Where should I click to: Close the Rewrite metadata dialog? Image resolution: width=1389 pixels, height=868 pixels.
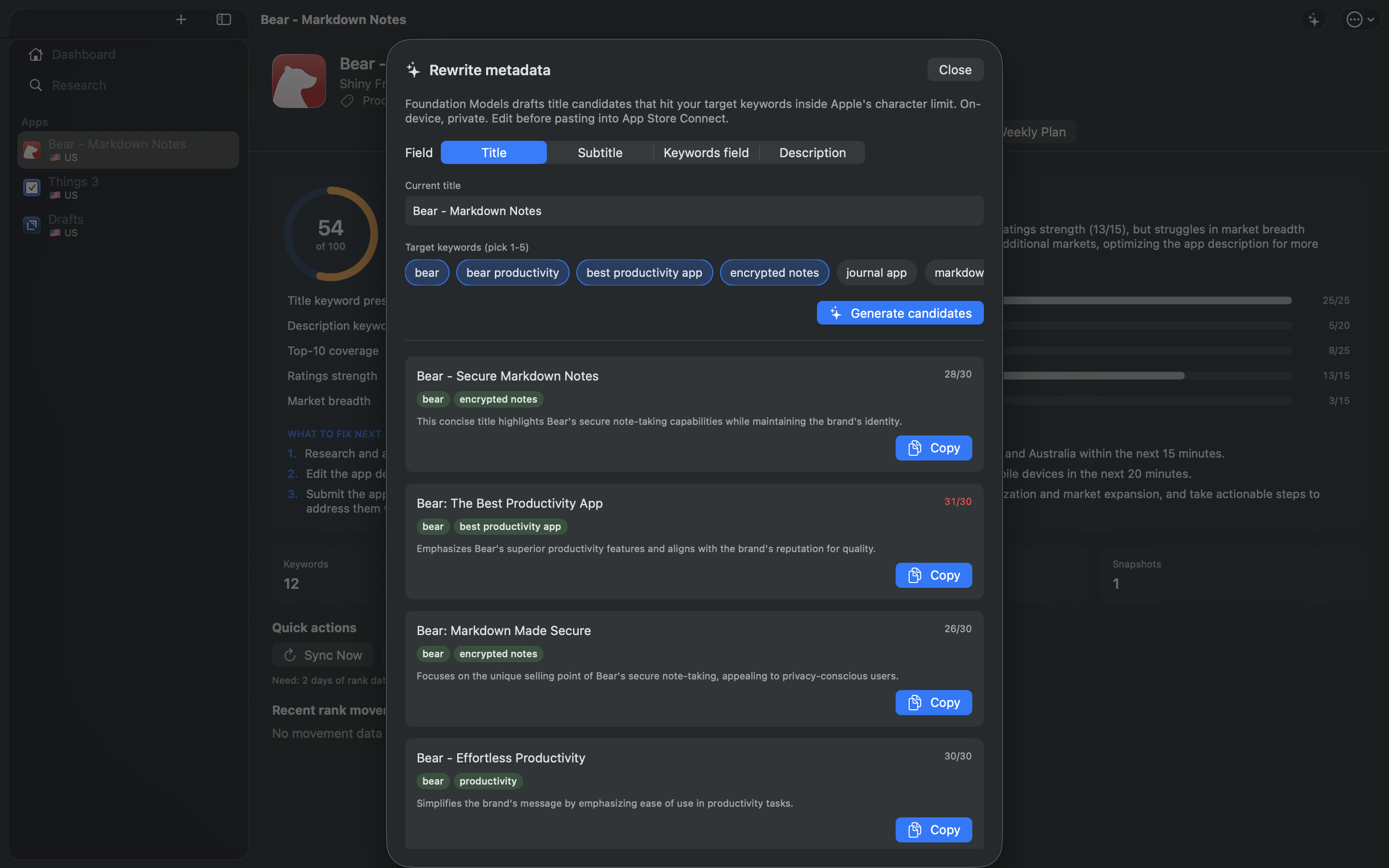coord(955,69)
